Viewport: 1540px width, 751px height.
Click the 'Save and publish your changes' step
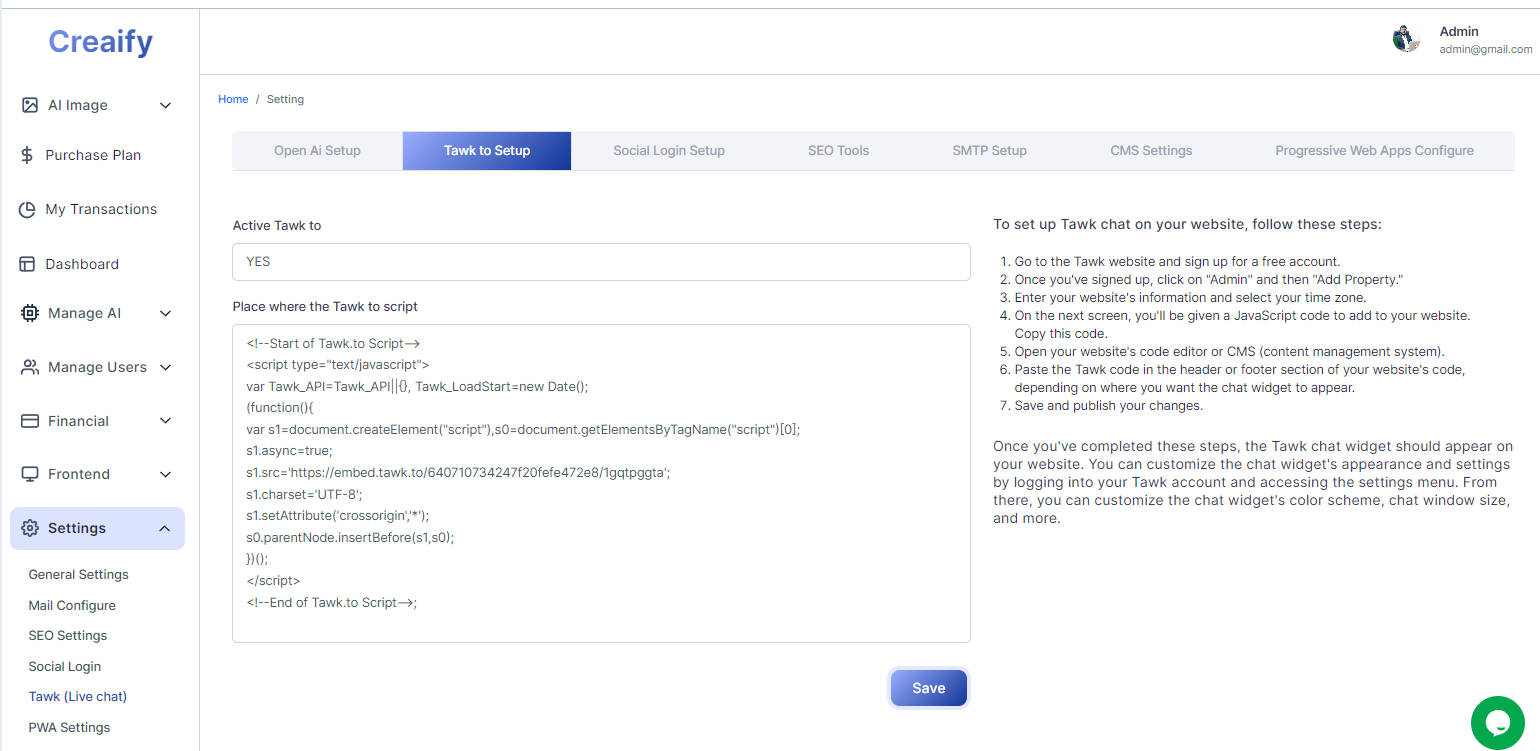[1109, 406]
